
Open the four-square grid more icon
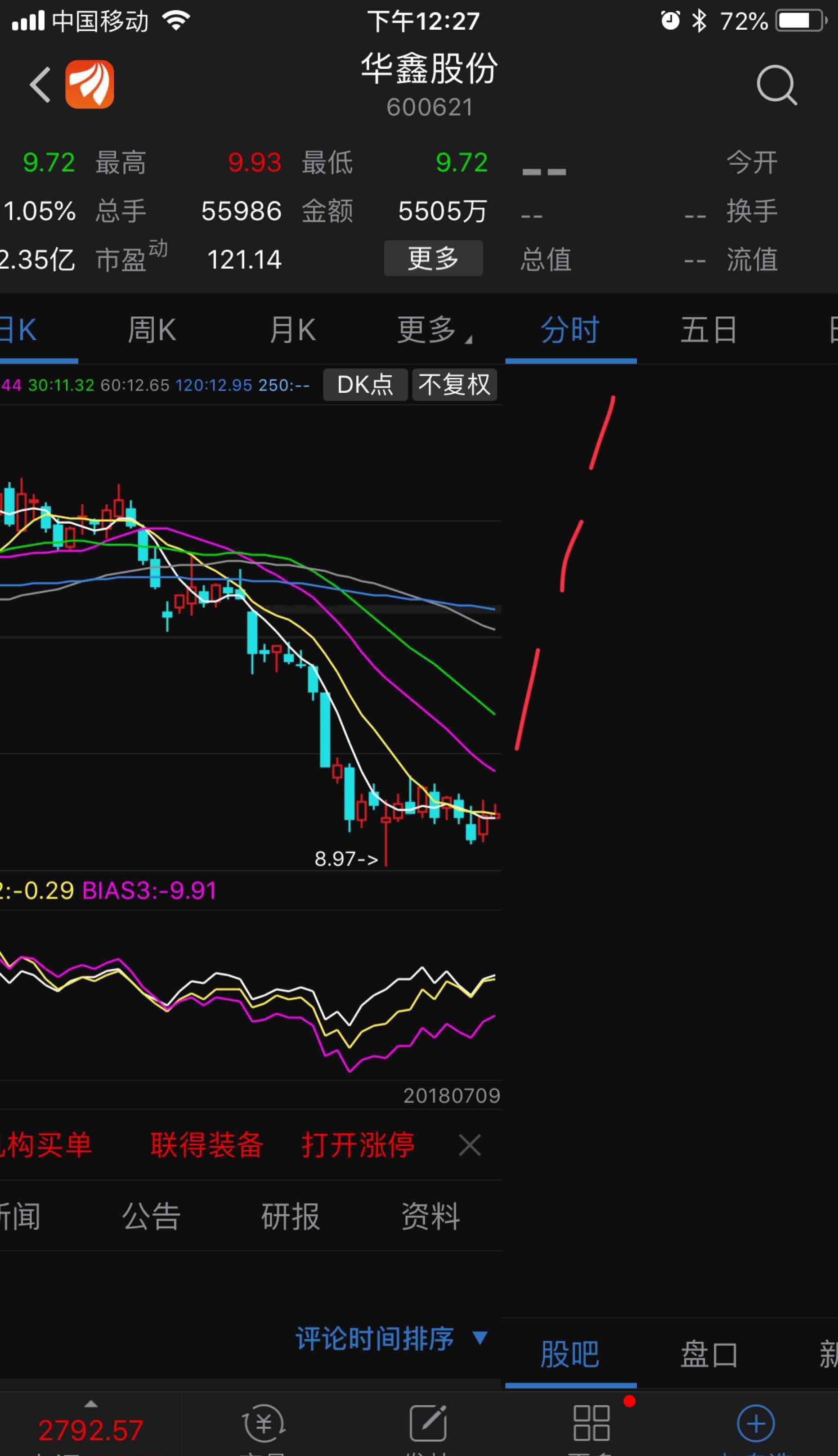coord(592,1423)
